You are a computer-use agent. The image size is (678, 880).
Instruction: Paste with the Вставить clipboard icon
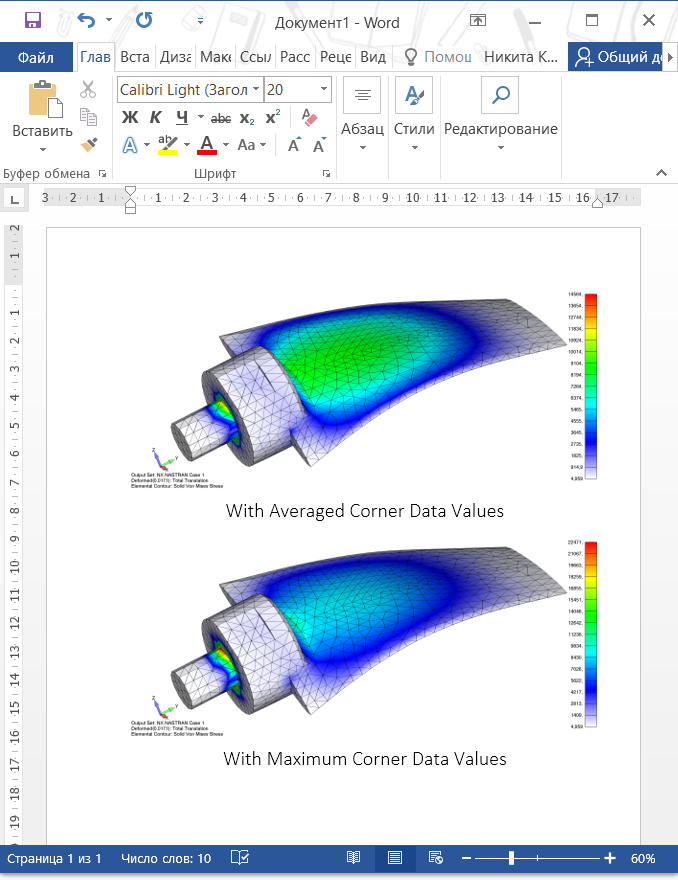(x=45, y=99)
